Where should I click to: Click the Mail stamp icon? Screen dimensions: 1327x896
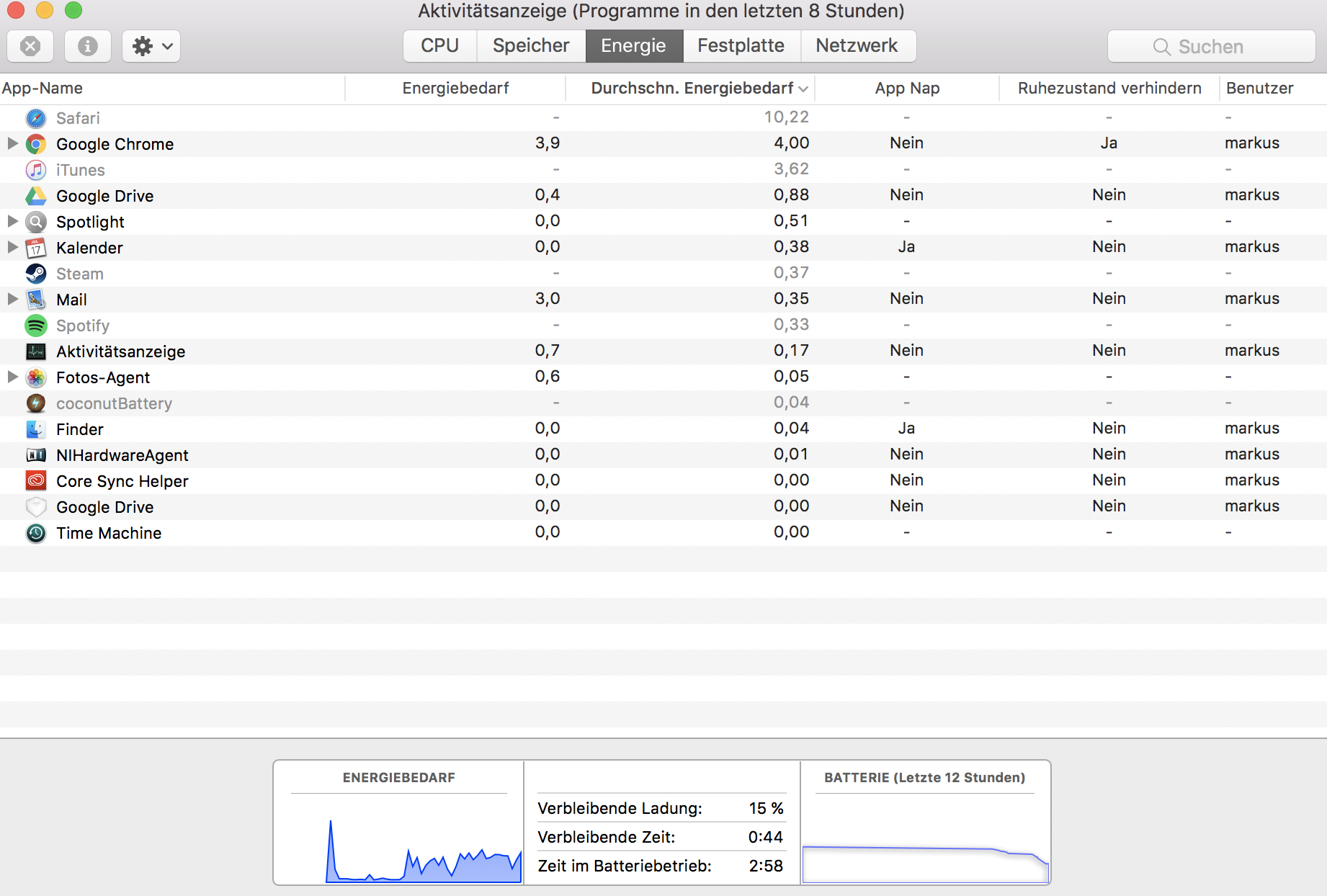[x=36, y=300]
